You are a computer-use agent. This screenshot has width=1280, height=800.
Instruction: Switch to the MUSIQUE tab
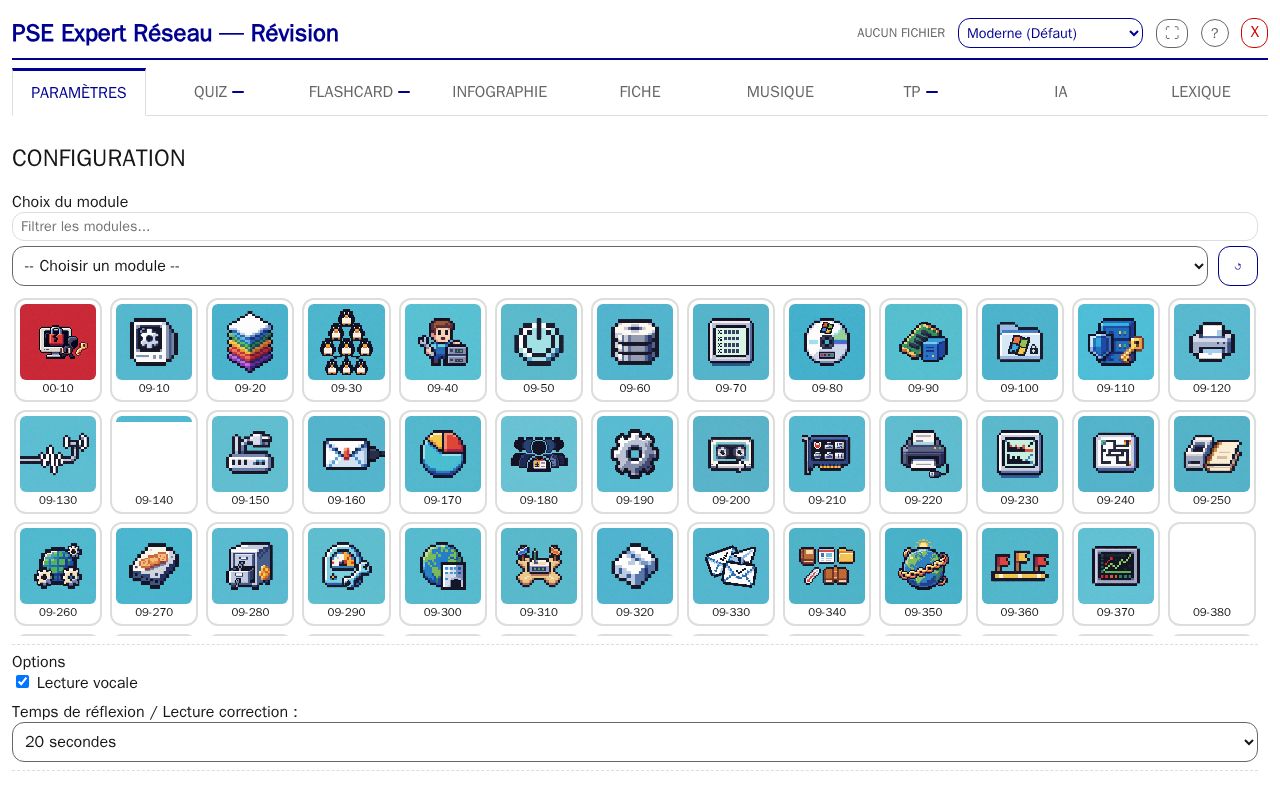(780, 92)
